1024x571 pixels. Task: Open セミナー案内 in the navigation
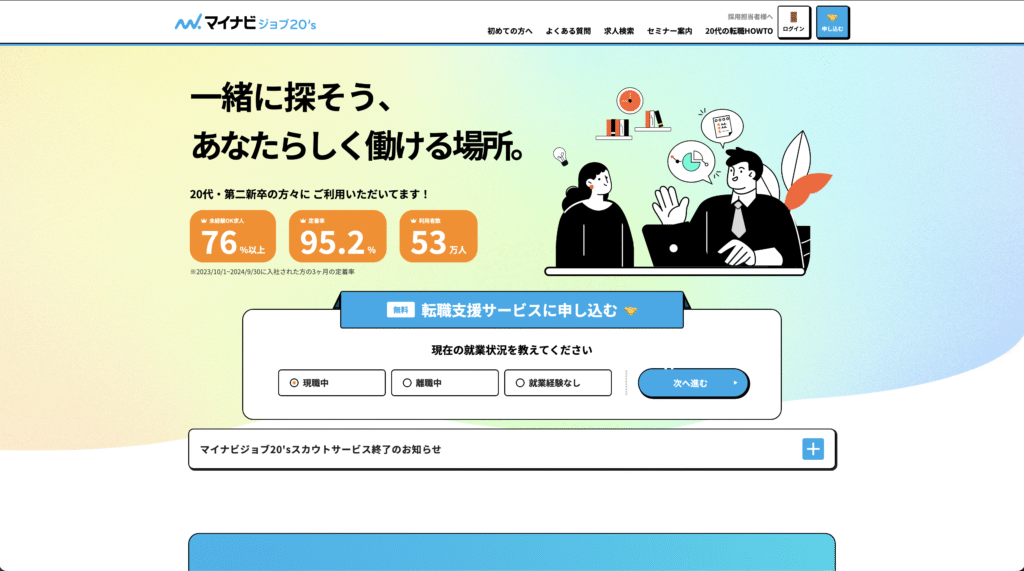coord(669,31)
